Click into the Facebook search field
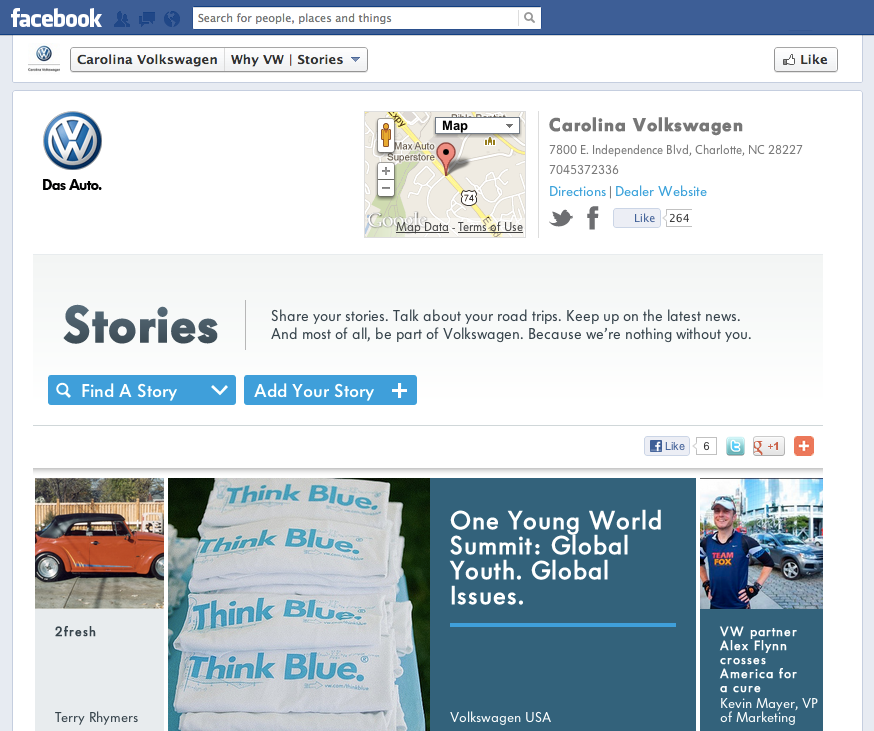Viewport: 874px width, 731px height. click(x=356, y=18)
